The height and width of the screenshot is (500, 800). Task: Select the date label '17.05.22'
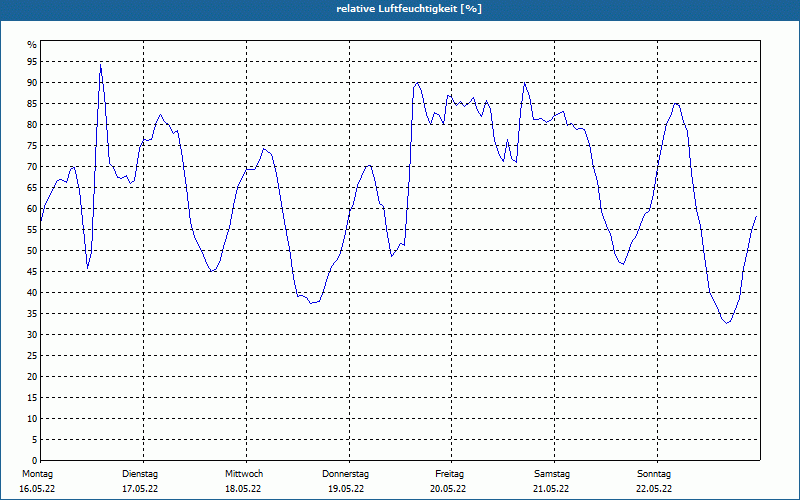click(x=140, y=489)
